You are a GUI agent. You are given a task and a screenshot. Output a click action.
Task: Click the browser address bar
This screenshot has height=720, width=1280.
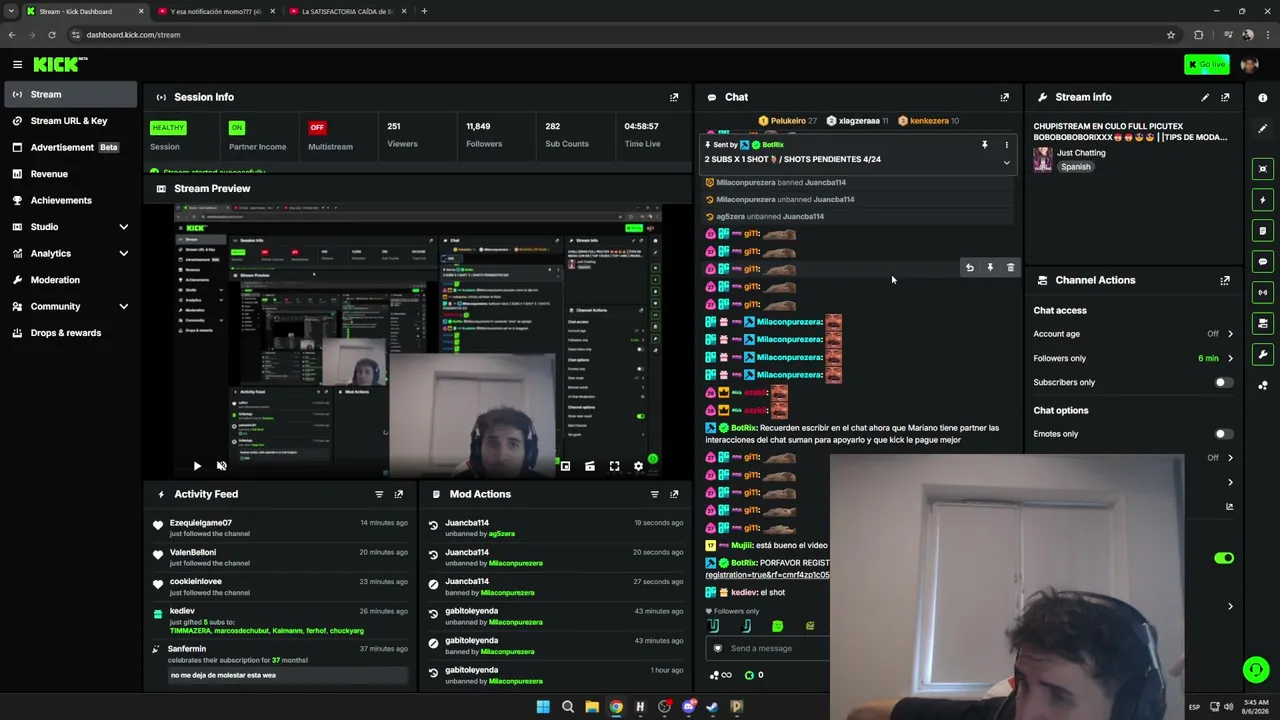coord(620,35)
